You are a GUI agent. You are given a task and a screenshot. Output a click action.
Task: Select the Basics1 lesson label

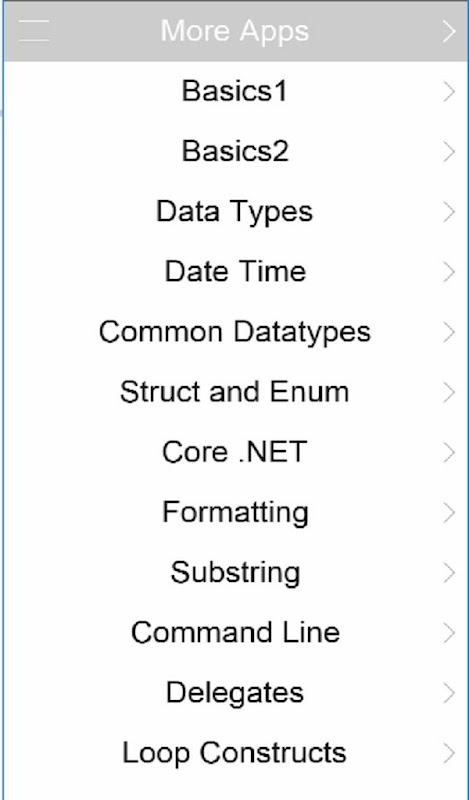(235, 92)
